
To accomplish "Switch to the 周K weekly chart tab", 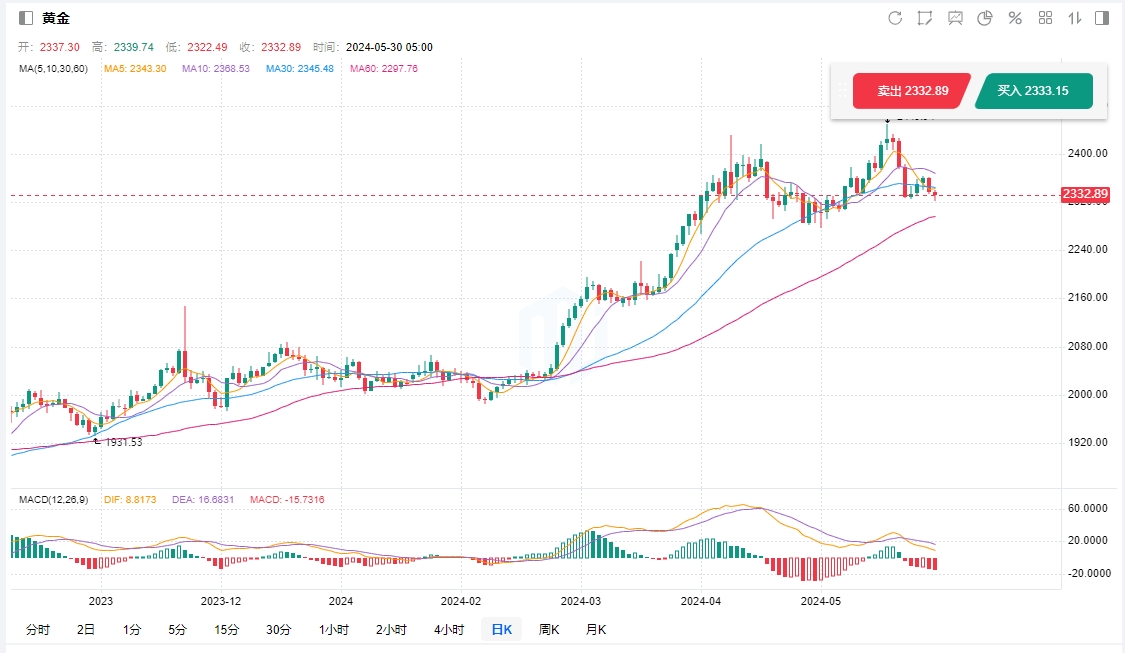I will (549, 629).
